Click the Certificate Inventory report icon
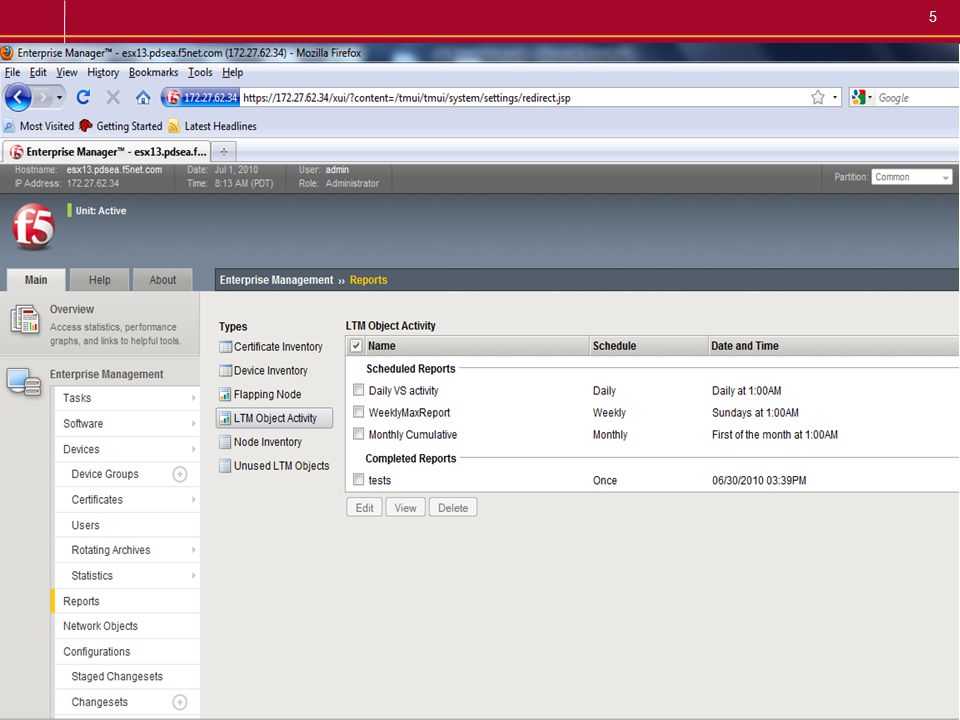Viewport: 960px width, 720px height. 225,347
